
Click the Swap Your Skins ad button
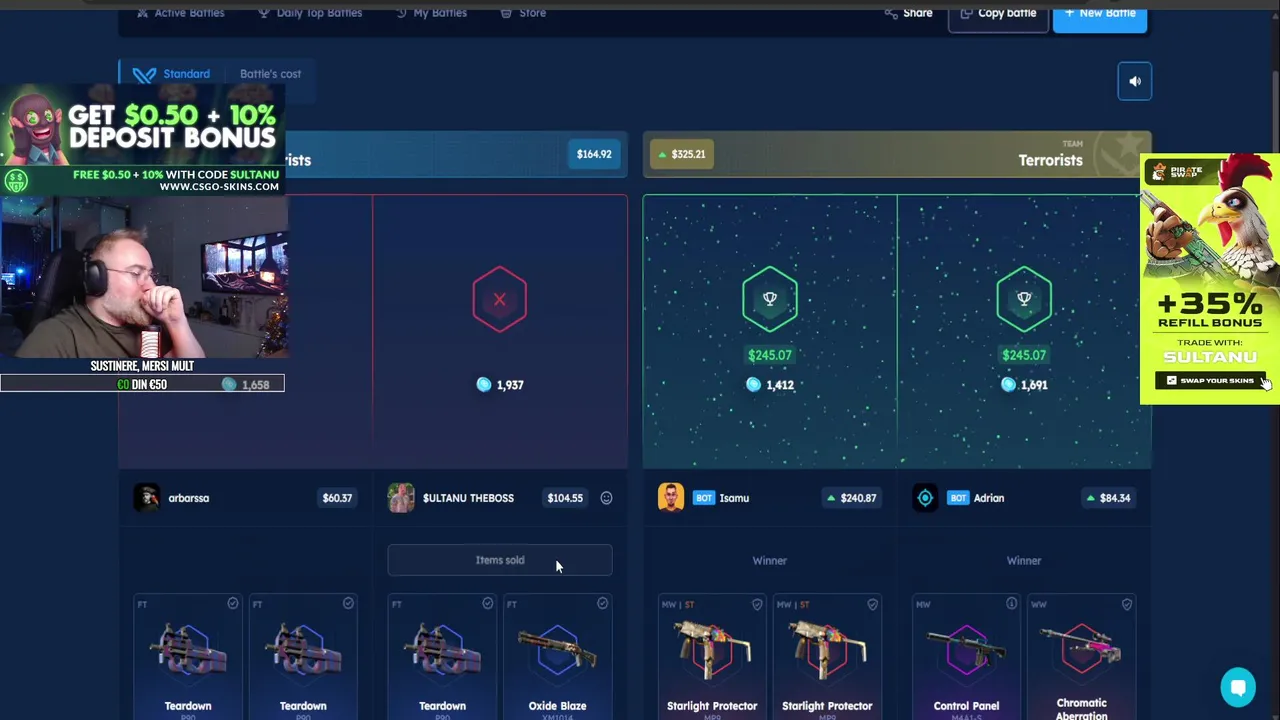coord(1210,380)
